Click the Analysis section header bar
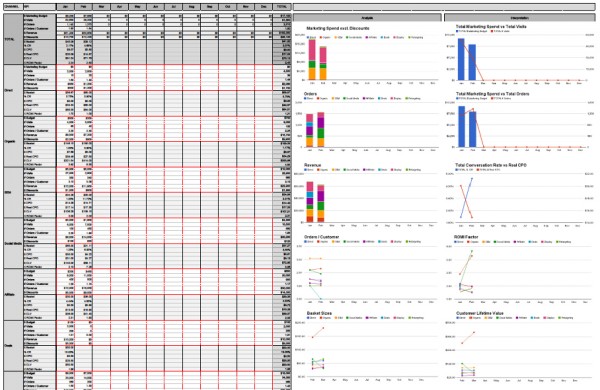Viewport: 600px width, 390px height. coord(367,18)
